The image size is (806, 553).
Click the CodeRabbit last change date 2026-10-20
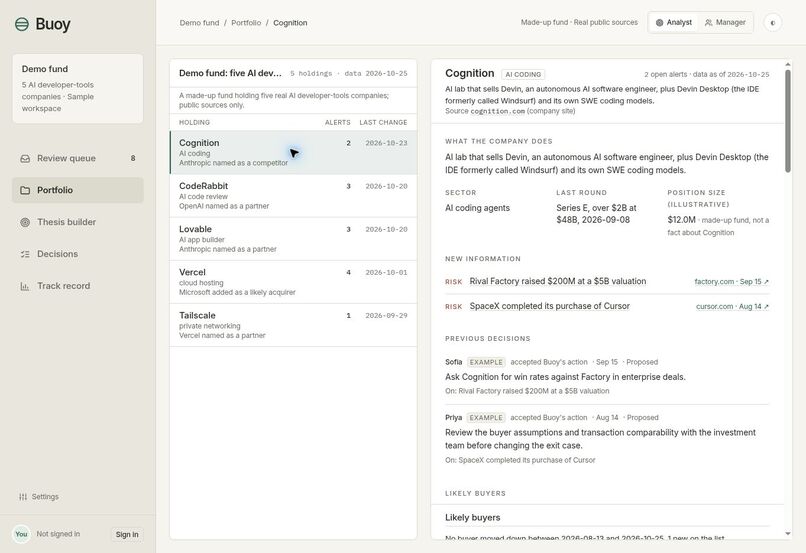(x=387, y=186)
